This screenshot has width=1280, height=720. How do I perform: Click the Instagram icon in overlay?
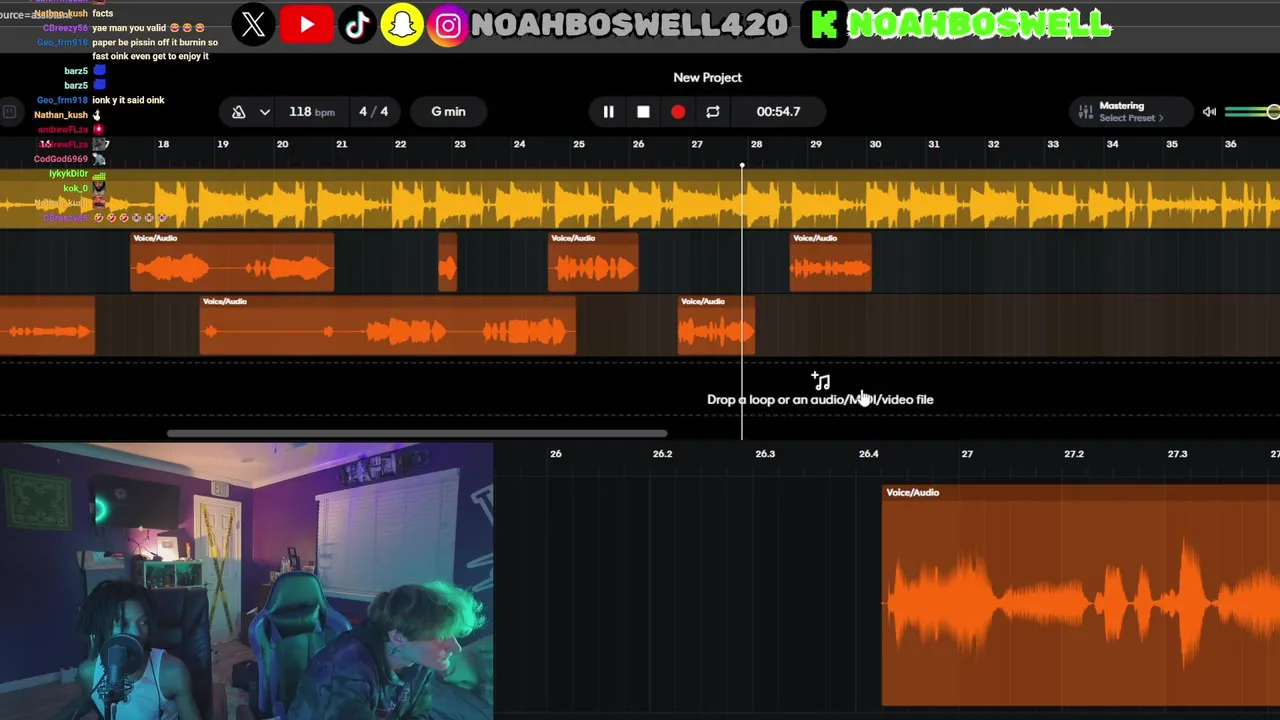coord(448,25)
